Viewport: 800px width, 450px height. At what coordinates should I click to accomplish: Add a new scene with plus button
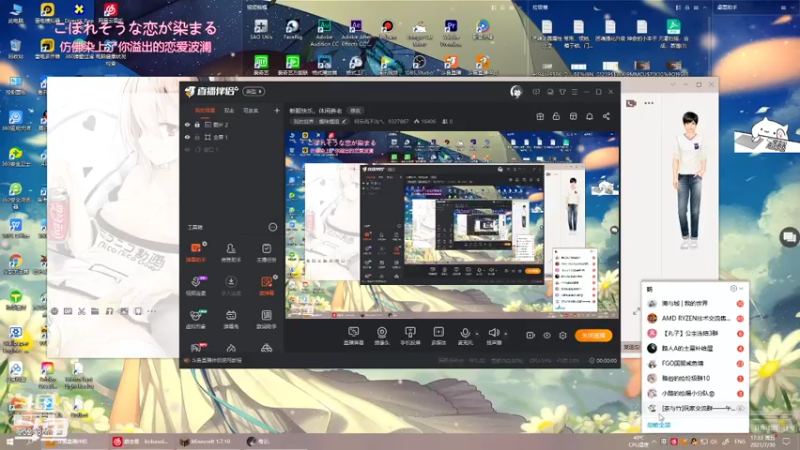point(277,110)
